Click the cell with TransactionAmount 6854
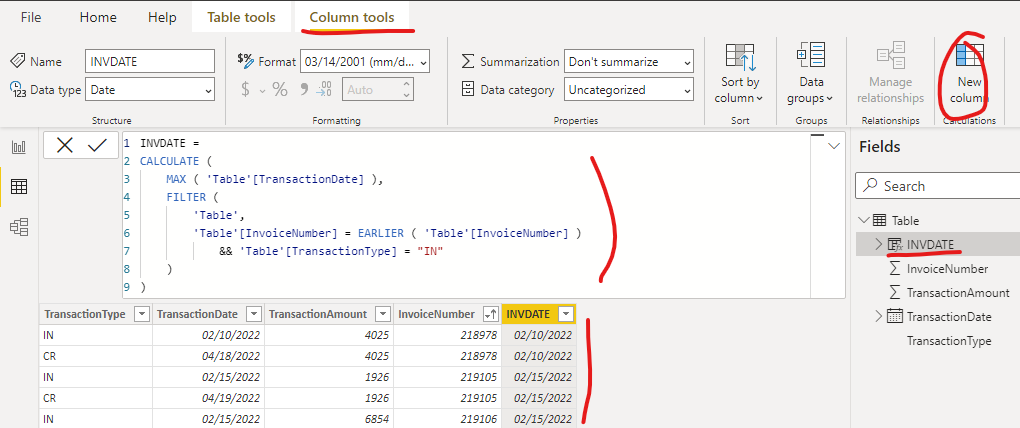Screen dimensions: 1020x428 329,419
